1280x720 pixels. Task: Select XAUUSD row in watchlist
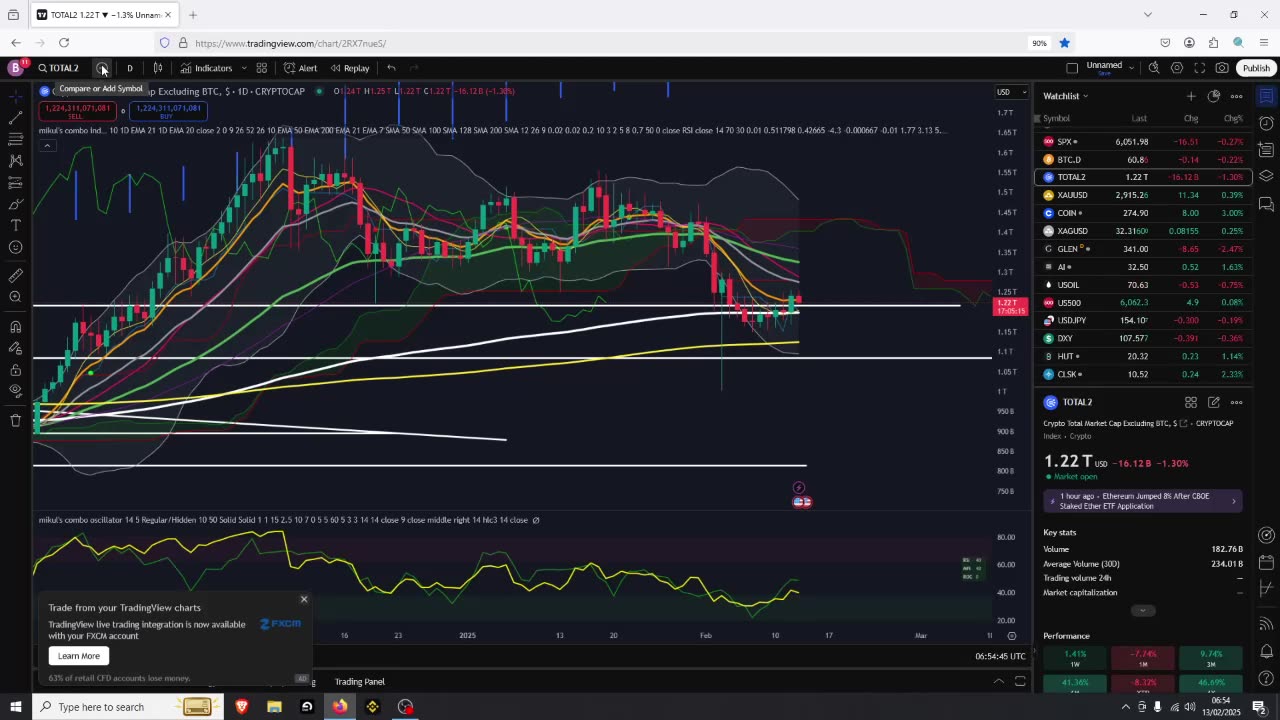tap(1143, 195)
